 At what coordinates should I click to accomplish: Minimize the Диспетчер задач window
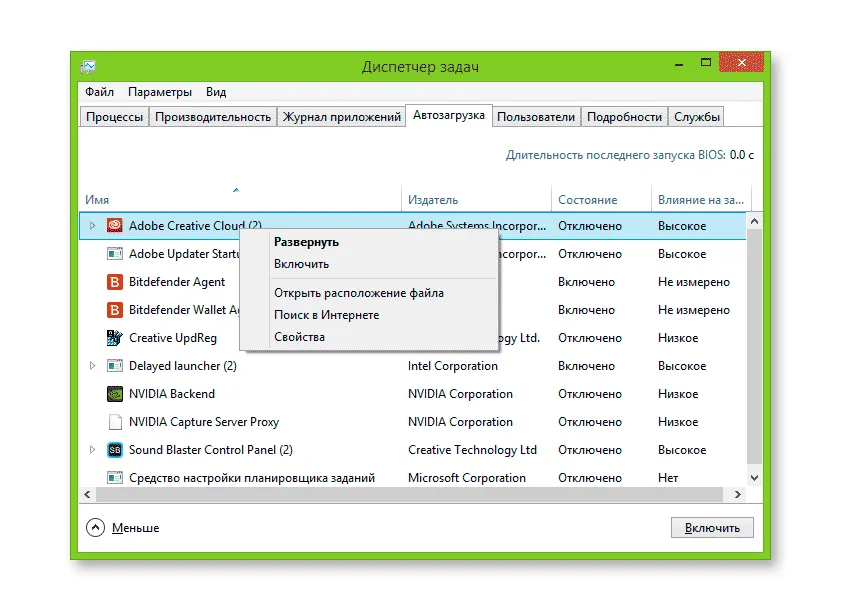click(x=679, y=64)
